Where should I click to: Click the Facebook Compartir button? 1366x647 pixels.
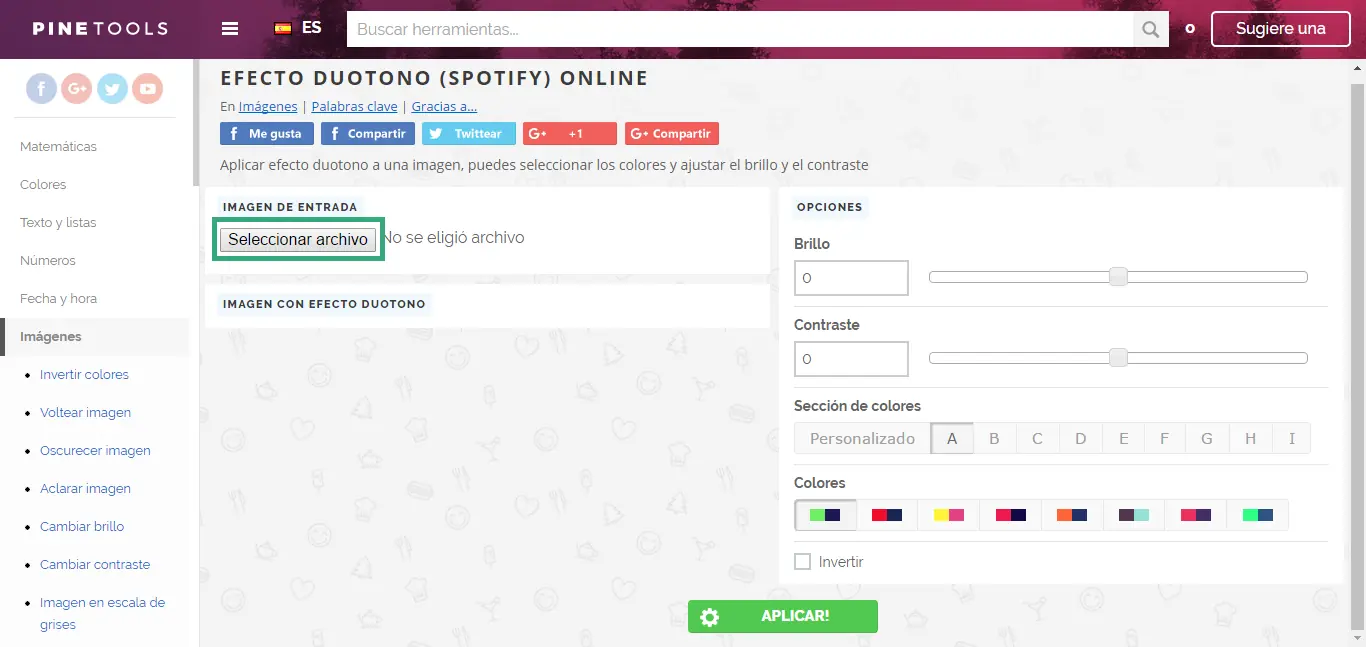tap(368, 134)
